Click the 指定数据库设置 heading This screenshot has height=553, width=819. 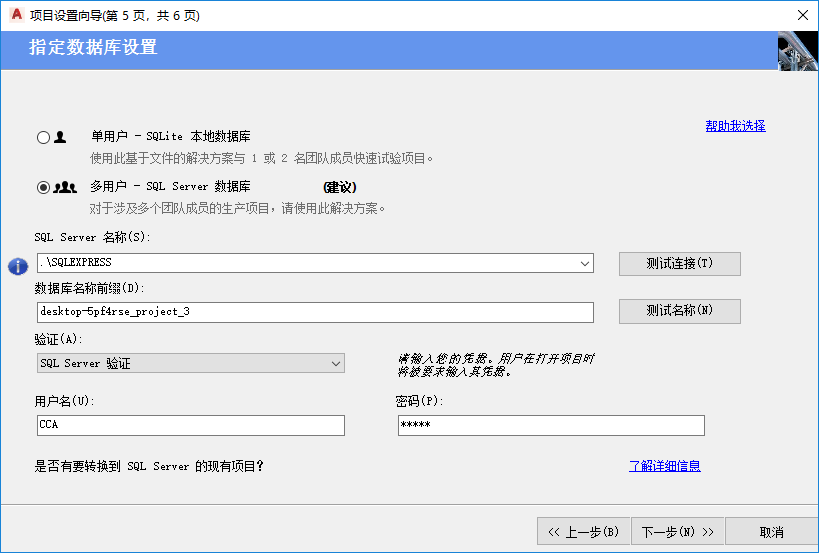[x=93, y=47]
